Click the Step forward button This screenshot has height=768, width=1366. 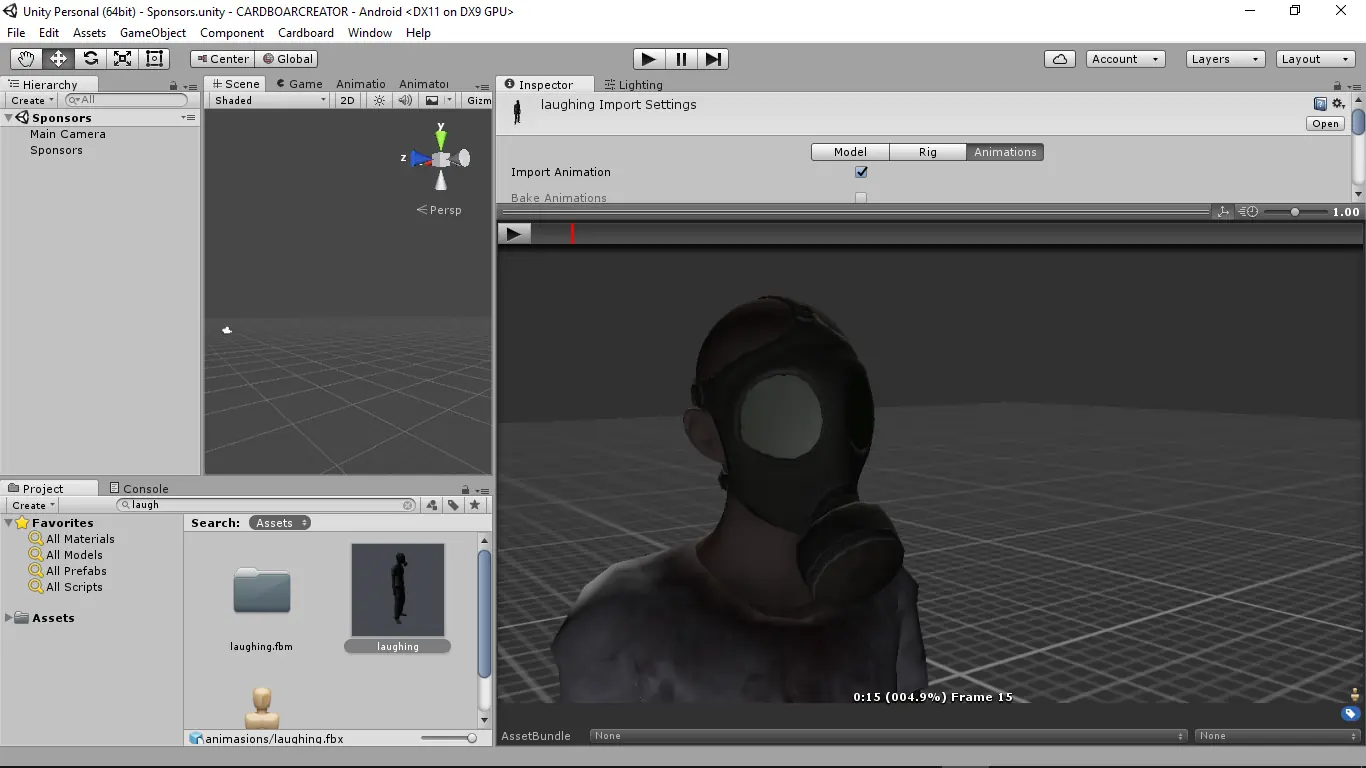click(713, 59)
